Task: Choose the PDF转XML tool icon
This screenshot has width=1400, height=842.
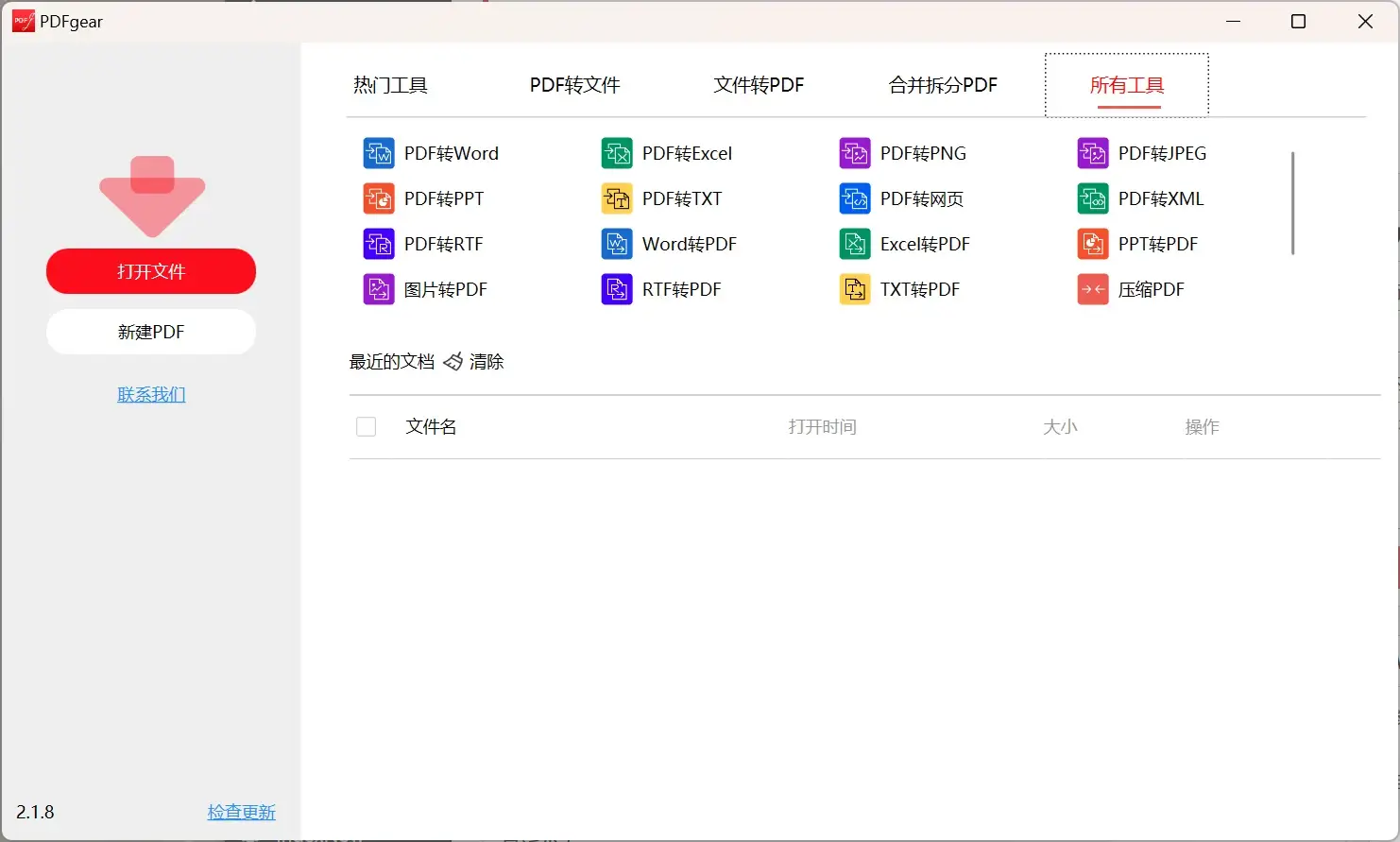Action: (x=1093, y=198)
